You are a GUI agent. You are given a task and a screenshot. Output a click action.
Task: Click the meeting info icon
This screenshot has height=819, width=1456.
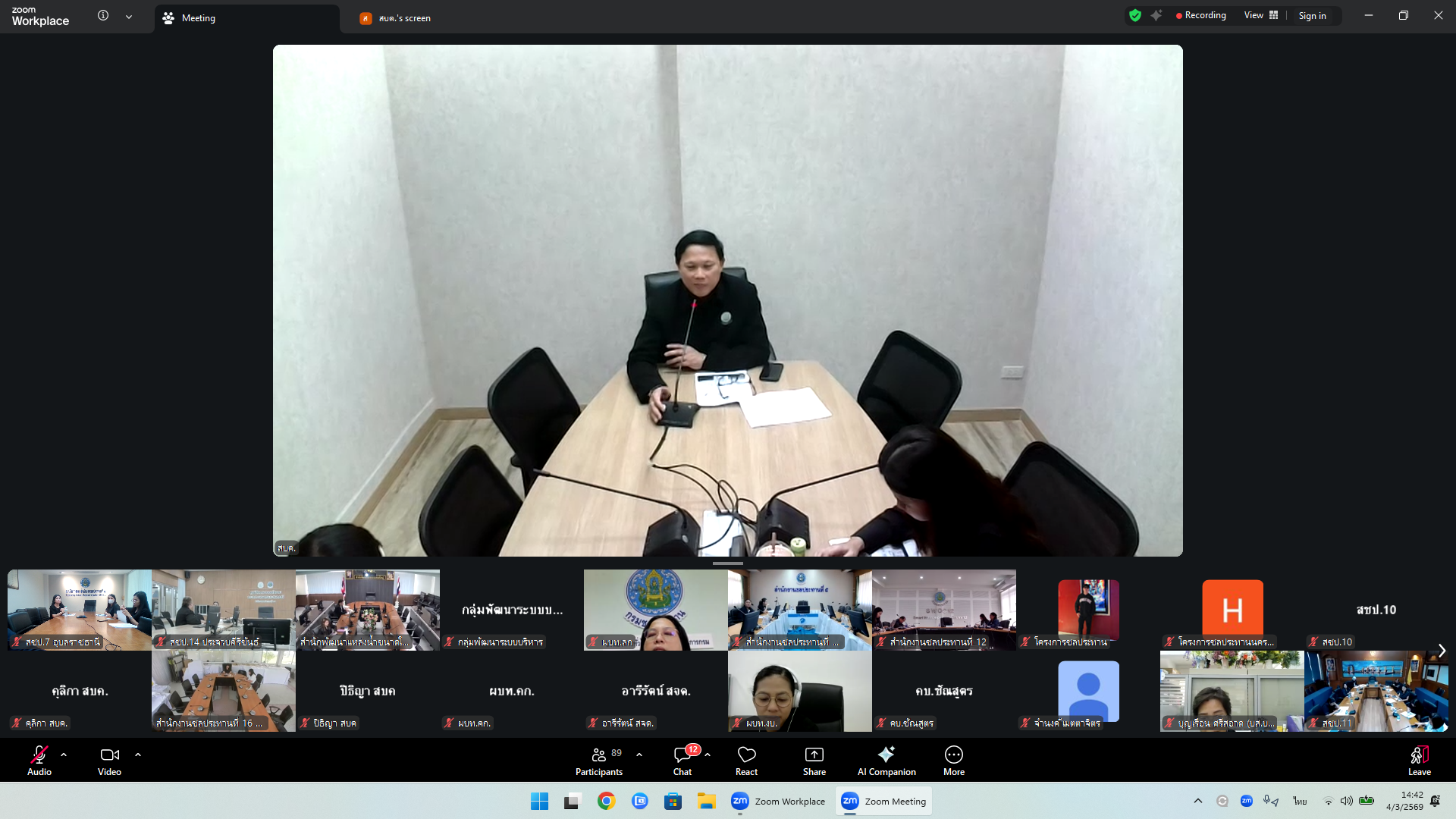click(x=103, y=16)
